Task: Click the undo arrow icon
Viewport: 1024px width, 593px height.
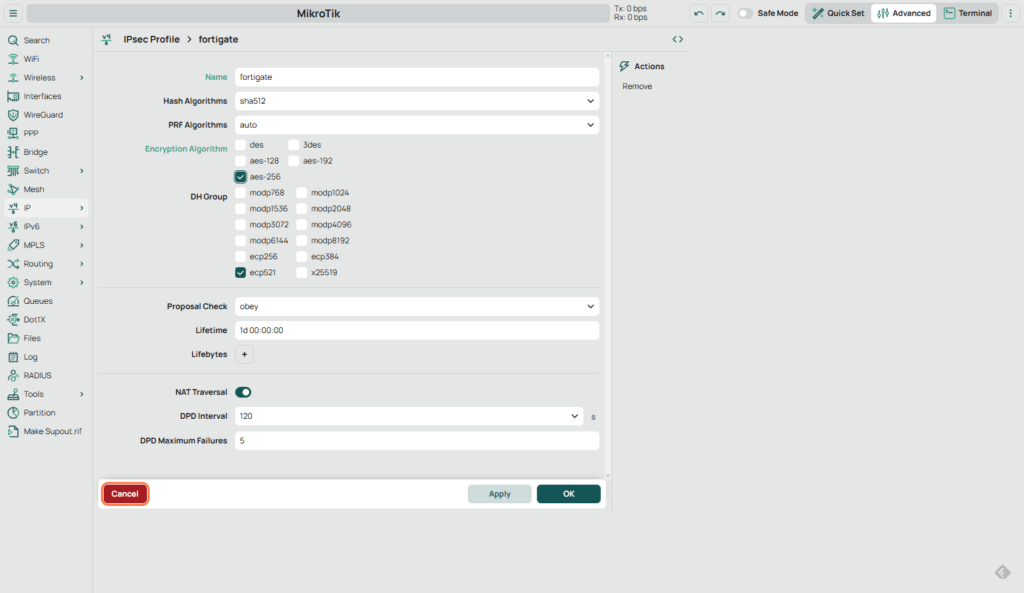Action: point(699,13)
